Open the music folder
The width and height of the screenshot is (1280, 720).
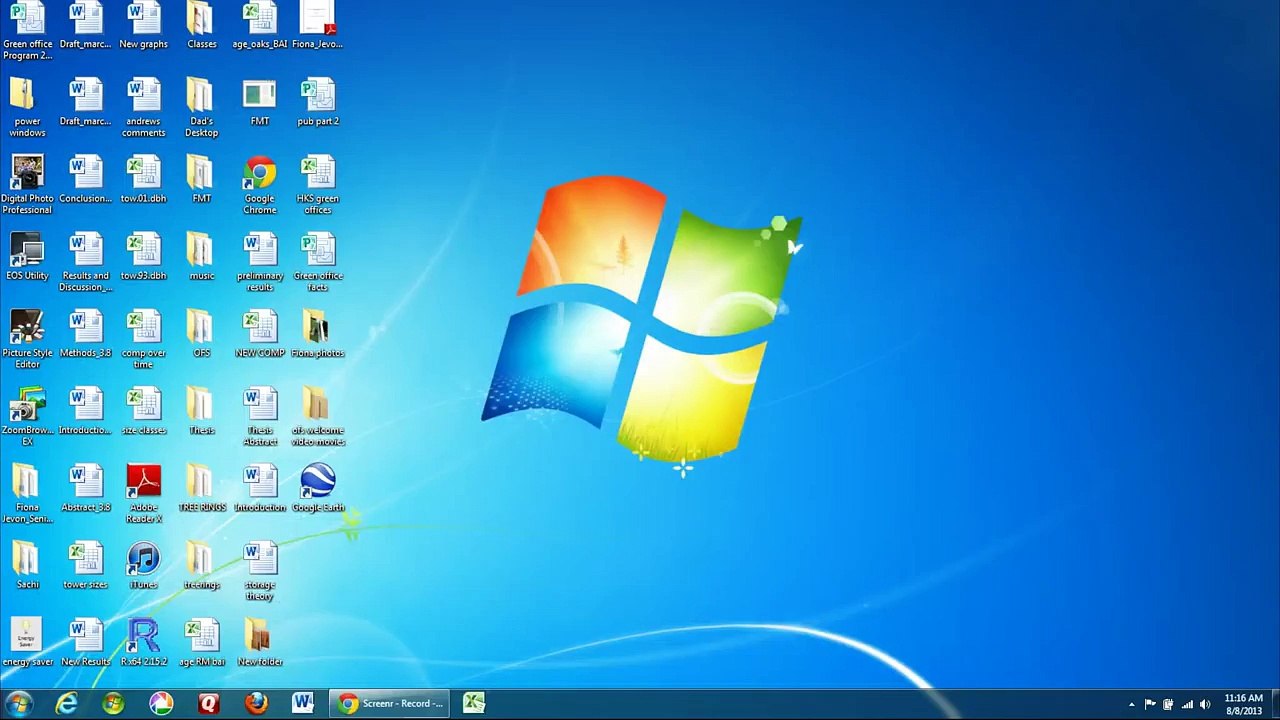(201, 257)
